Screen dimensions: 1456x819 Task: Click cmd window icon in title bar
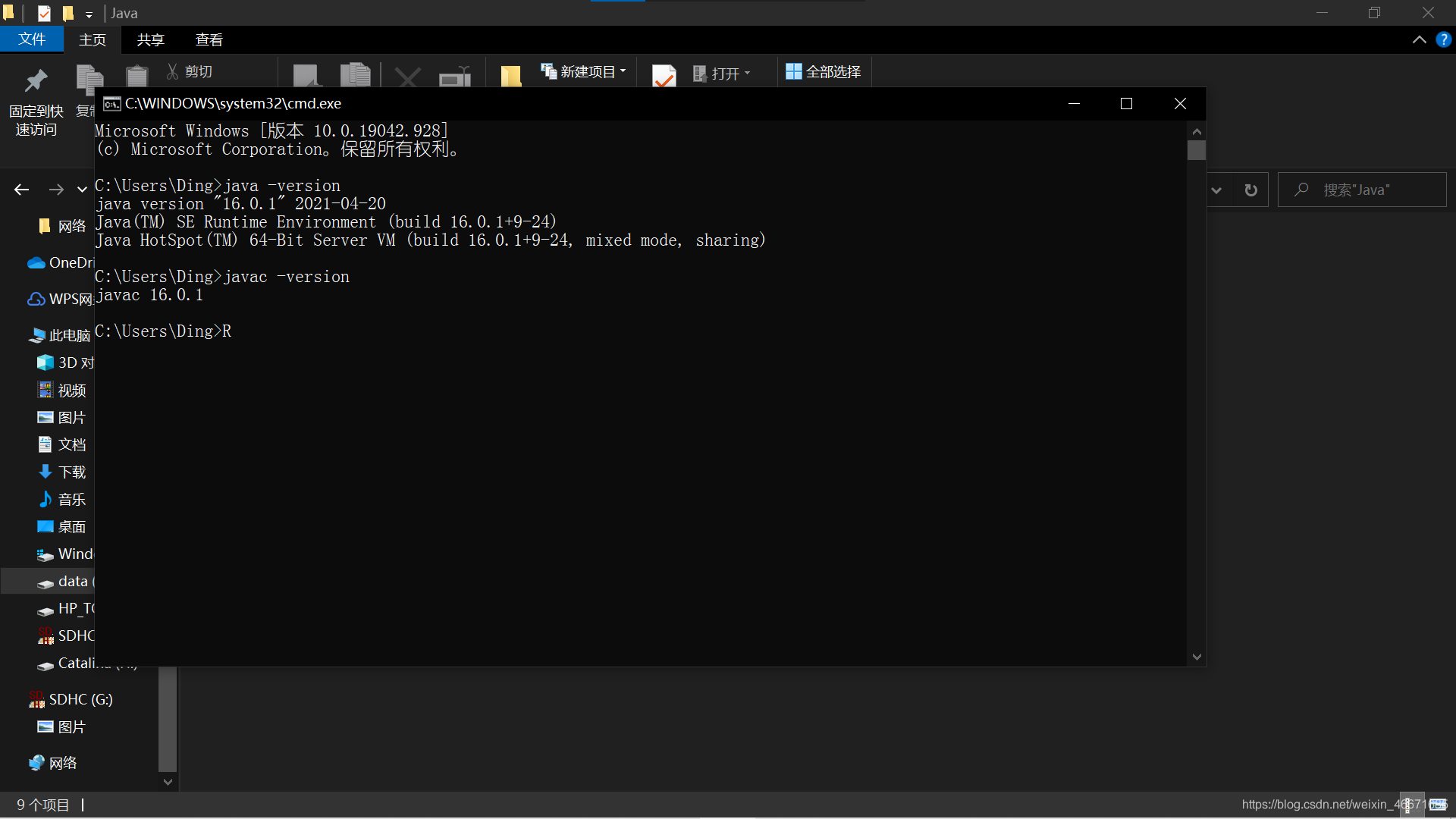112,104
